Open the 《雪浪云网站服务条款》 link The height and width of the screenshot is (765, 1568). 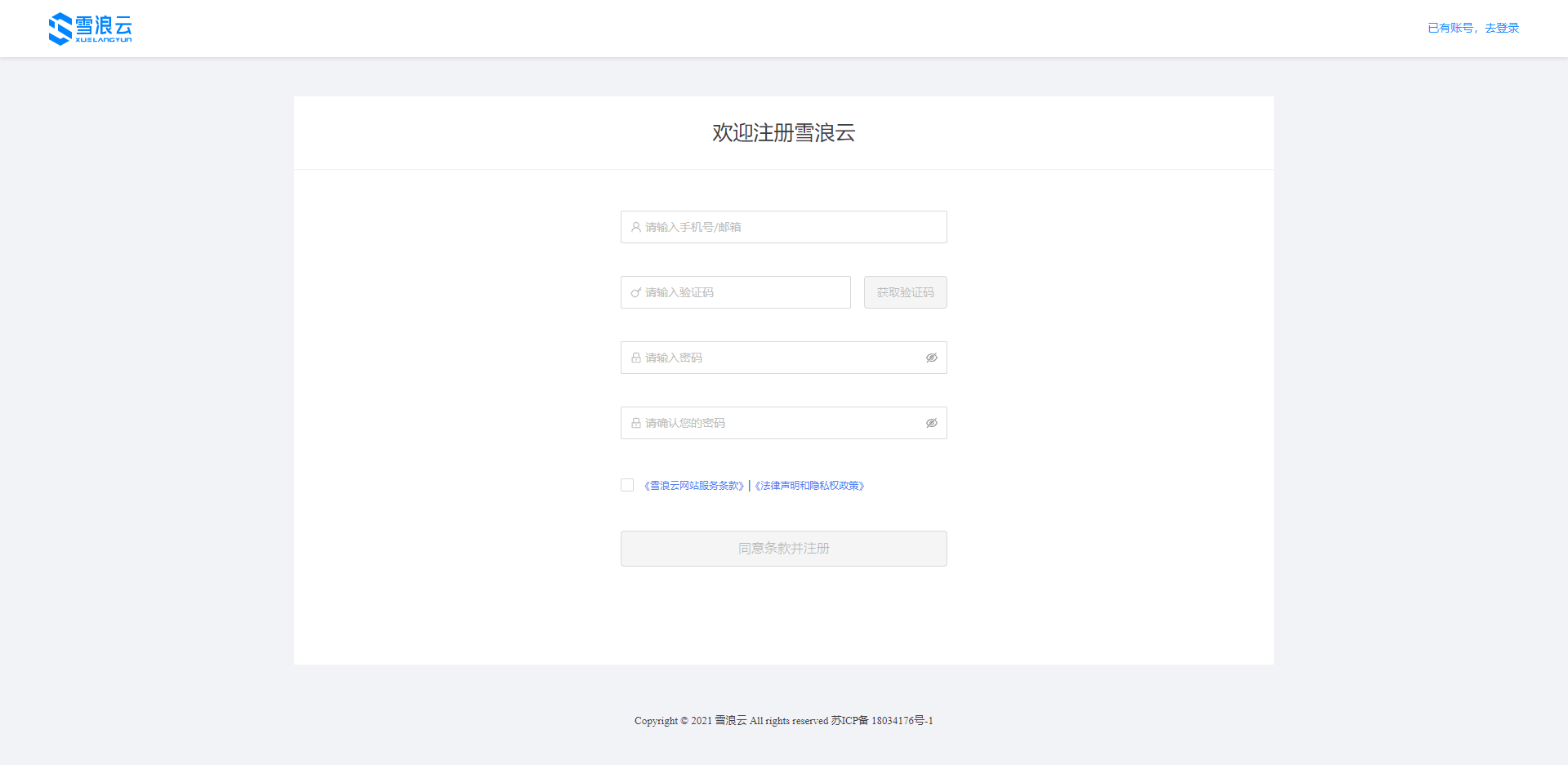point(694,486)
